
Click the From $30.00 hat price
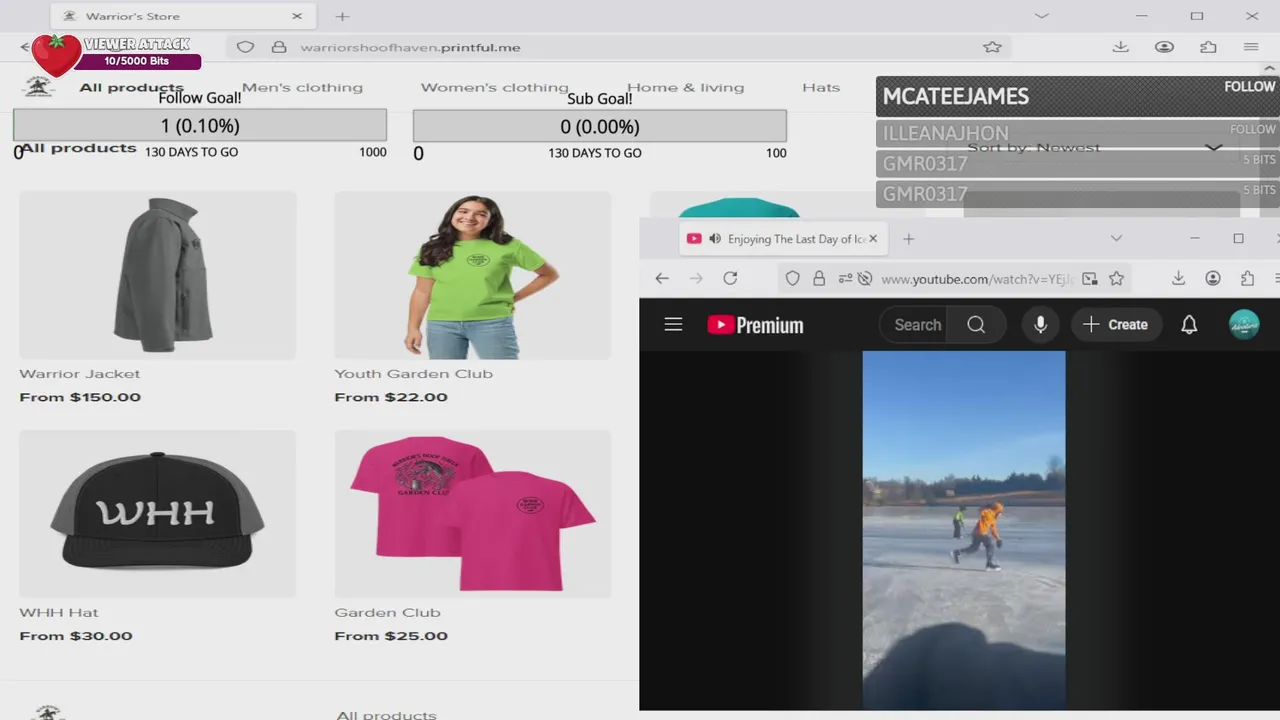pyautogui.click(x=76, y=636)
